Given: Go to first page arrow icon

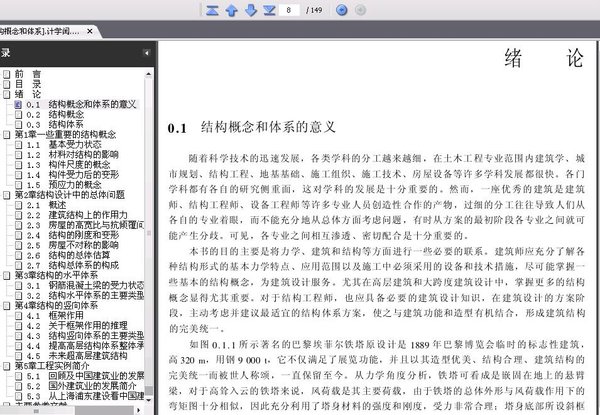Looking at the screenshot, I should click(212, 10).
